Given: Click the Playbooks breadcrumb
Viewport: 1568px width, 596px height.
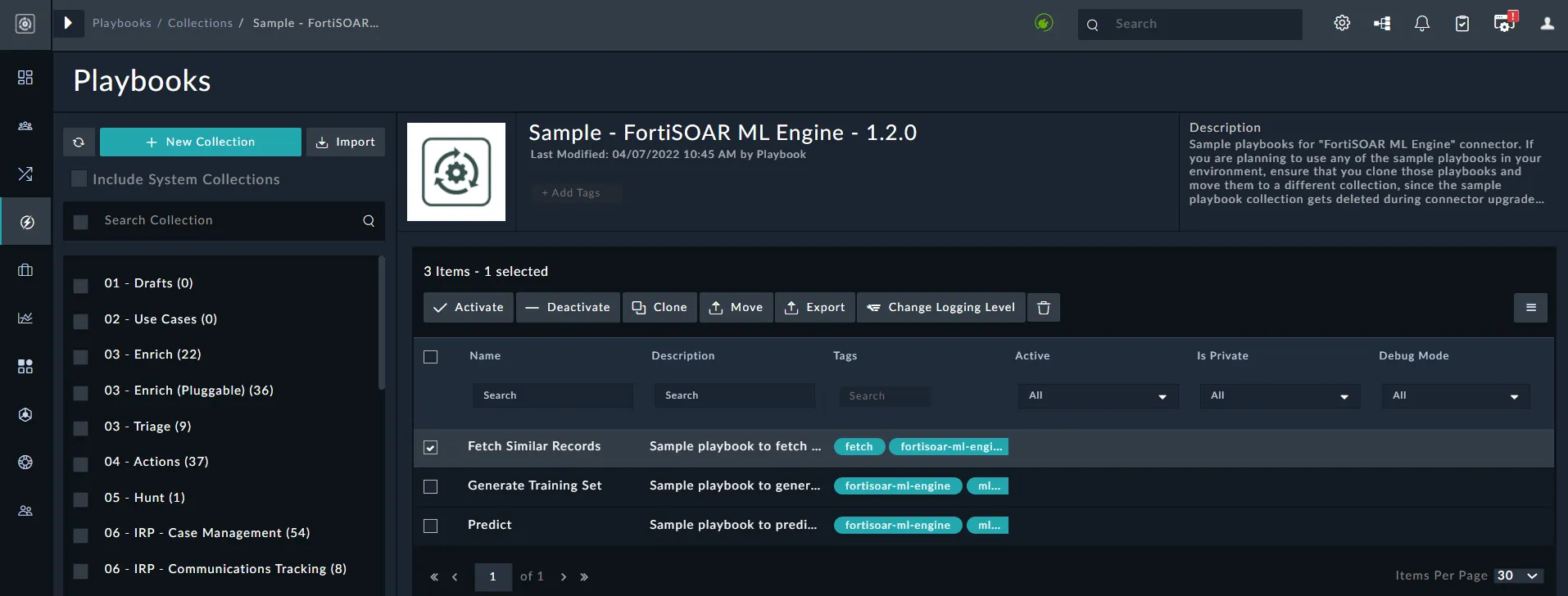Looking at the screenshot, I should (x=122, y=23).
